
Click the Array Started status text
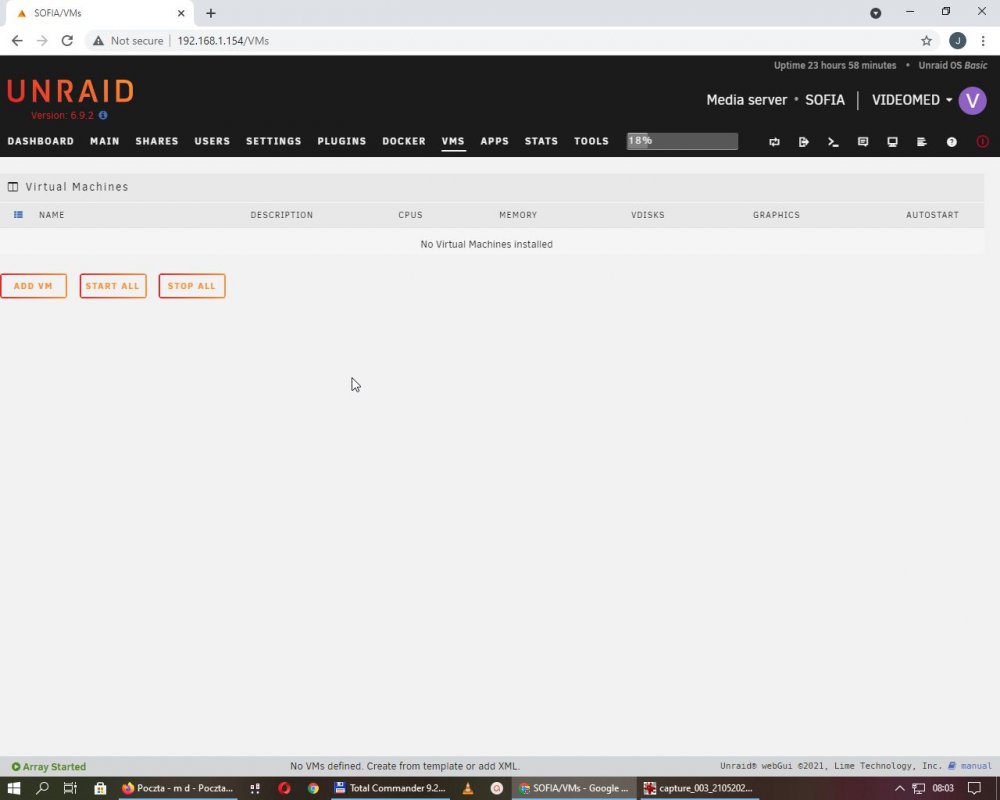point(54,767)
